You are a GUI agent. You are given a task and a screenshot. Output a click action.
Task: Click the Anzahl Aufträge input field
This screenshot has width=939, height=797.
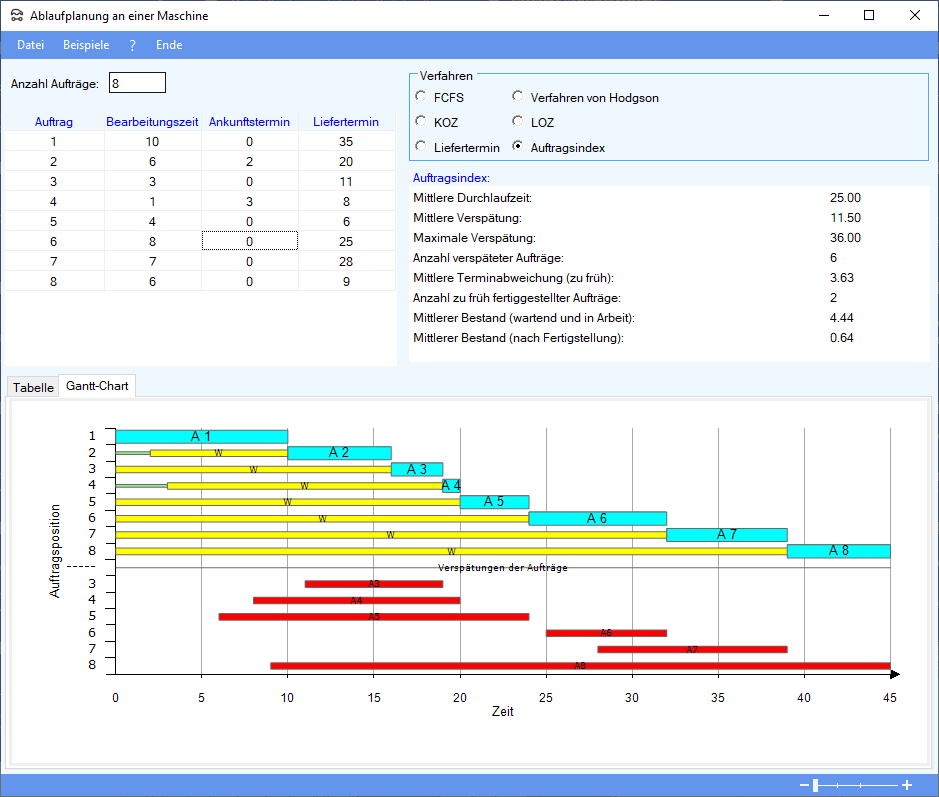coord(137,83)
